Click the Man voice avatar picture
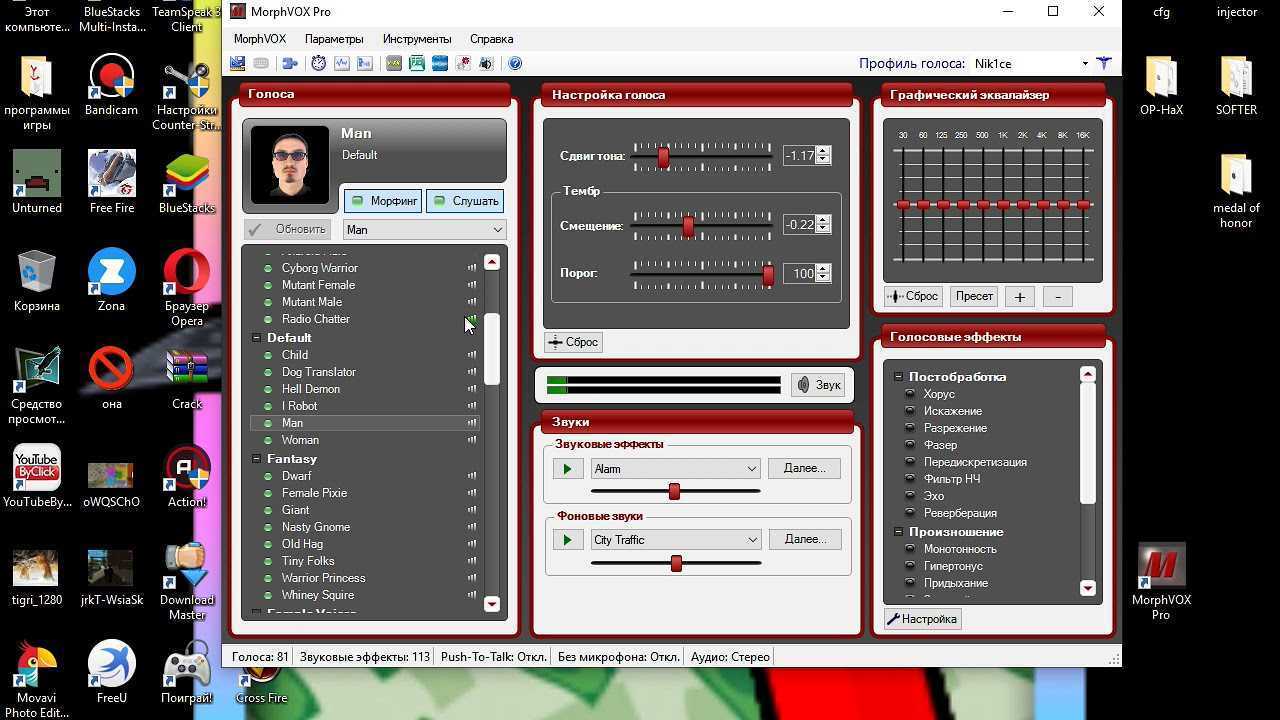This screenshot has width=1280, height=720. tap(290, 165)
